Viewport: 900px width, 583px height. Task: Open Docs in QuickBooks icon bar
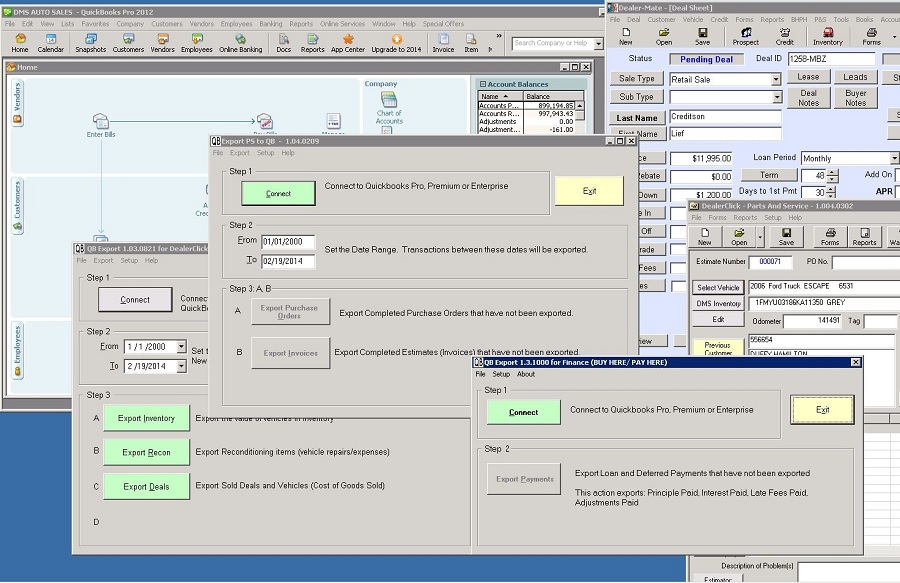pyautogui.click(x=284, y=43)
